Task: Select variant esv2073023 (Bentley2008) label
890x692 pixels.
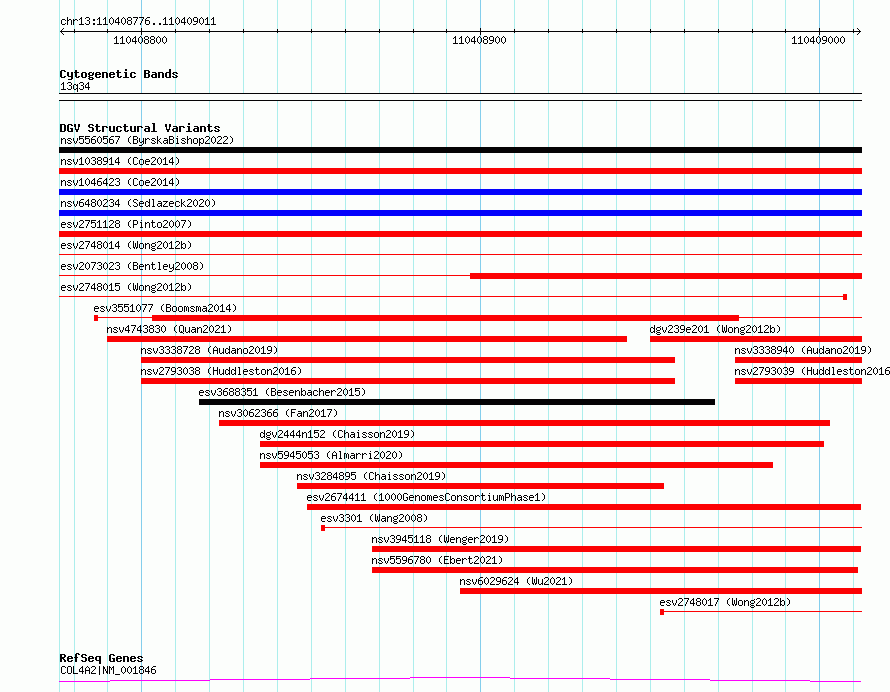Action: (132, 266)
